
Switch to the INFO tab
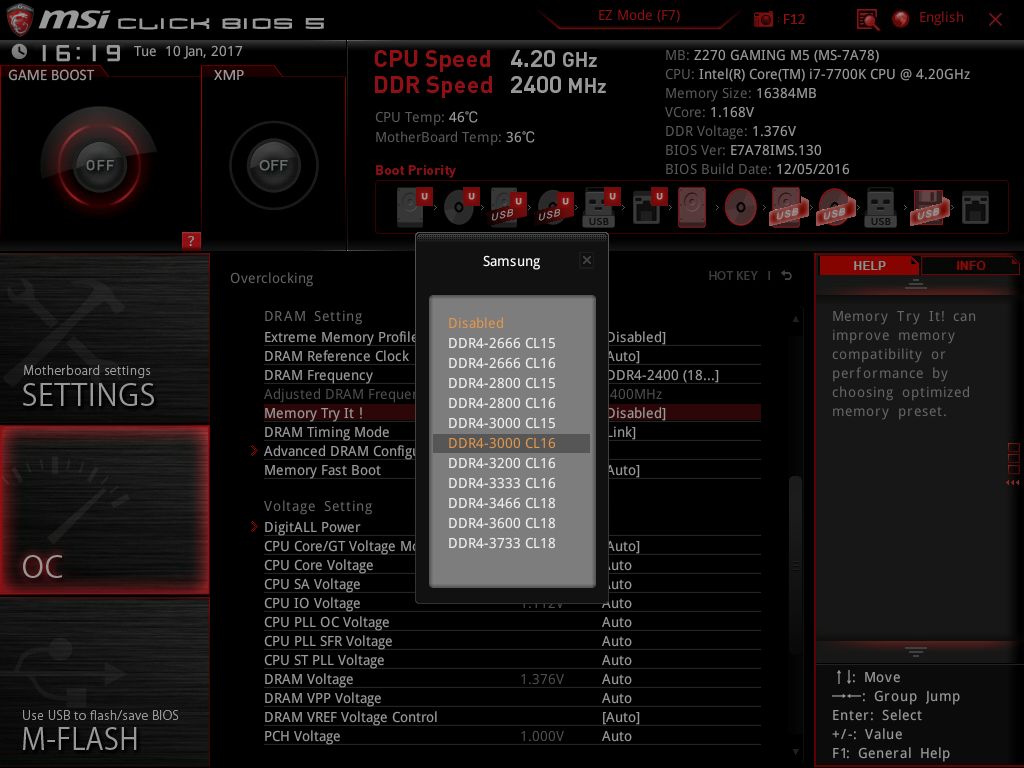pyautogui.click(x=970, y=266)
